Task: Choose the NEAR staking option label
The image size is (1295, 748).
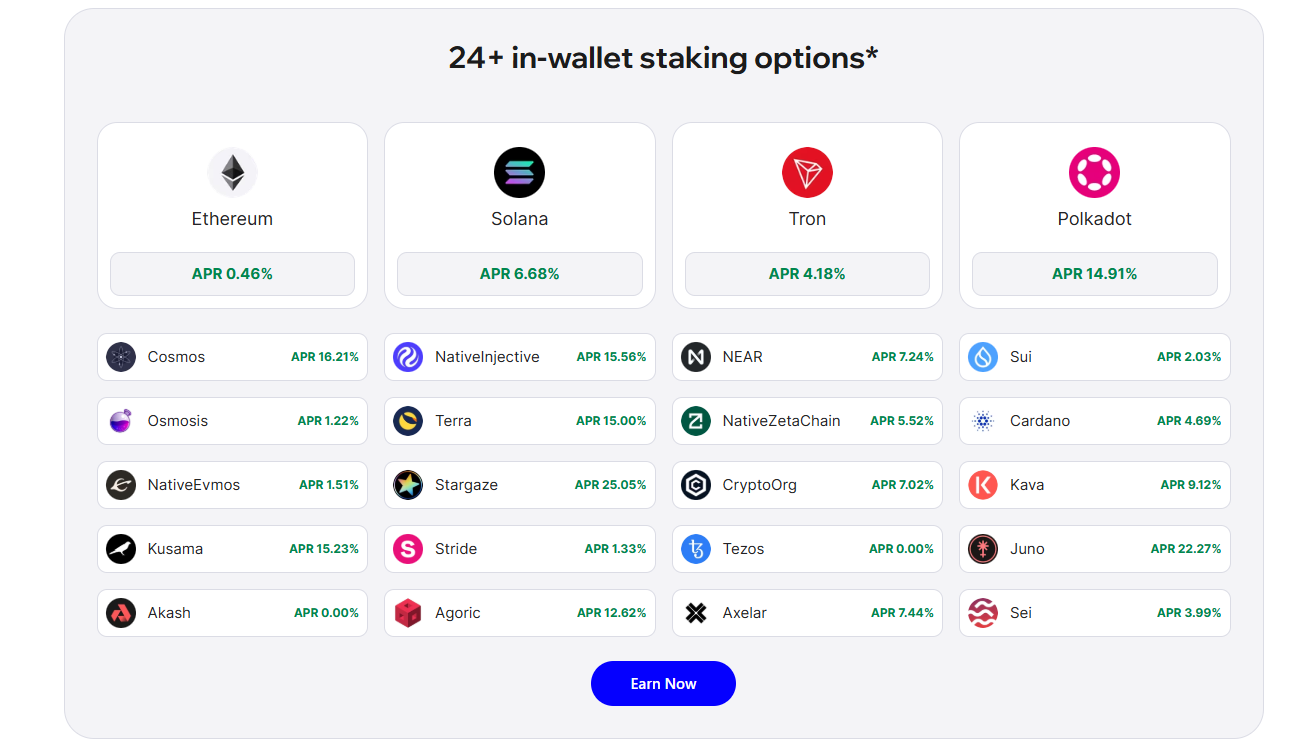Action: (x=742, y=357)
